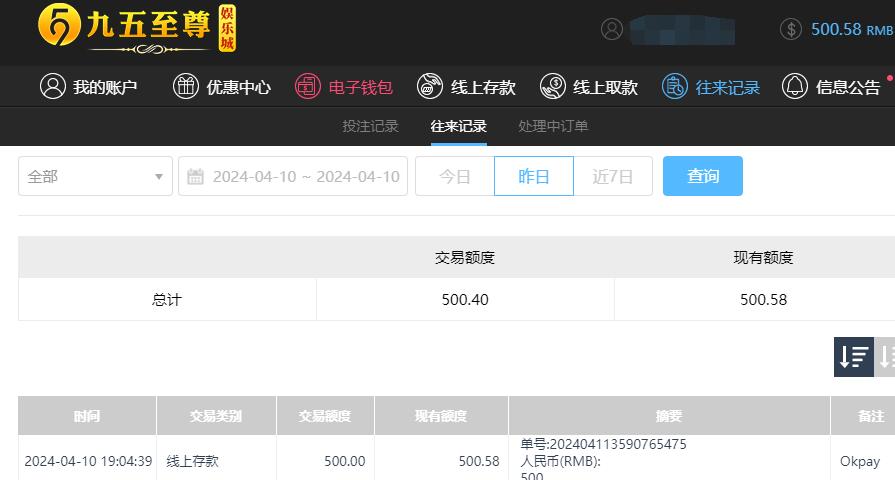Select the 昨日 date filter
Image resolution: width=895 pixels, height=480 pixels.
coord(534,176)
